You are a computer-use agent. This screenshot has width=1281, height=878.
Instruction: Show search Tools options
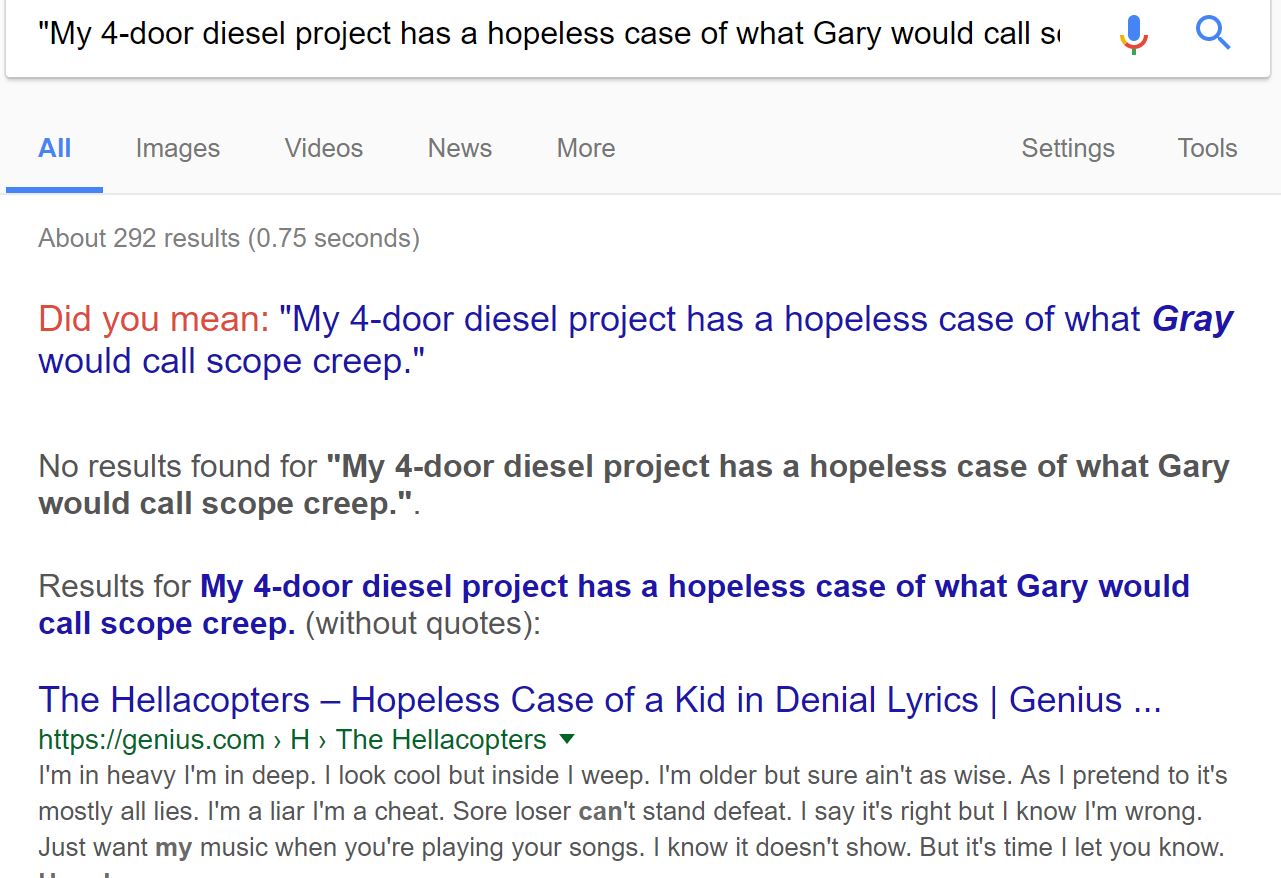[1207, 149]
